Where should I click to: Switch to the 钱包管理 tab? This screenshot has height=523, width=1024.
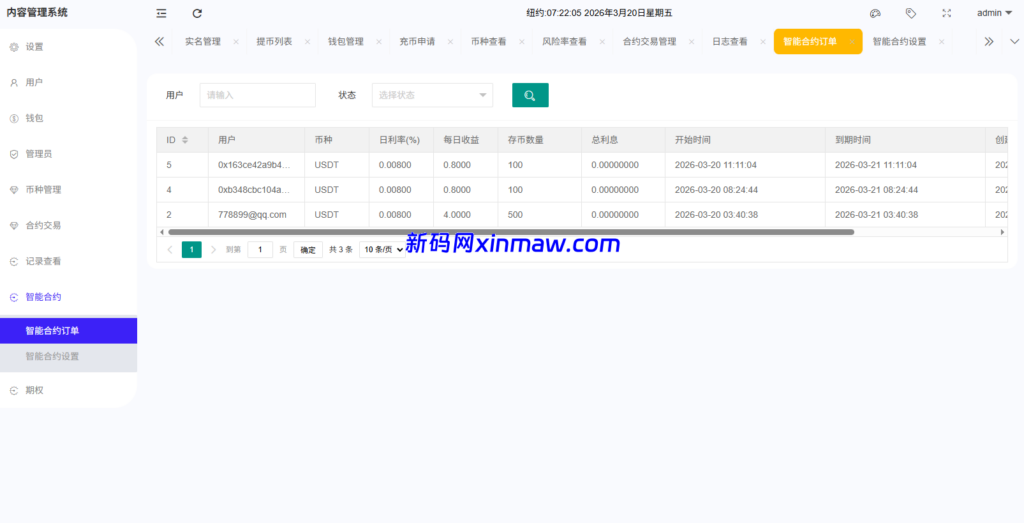[x=345, y=41]
